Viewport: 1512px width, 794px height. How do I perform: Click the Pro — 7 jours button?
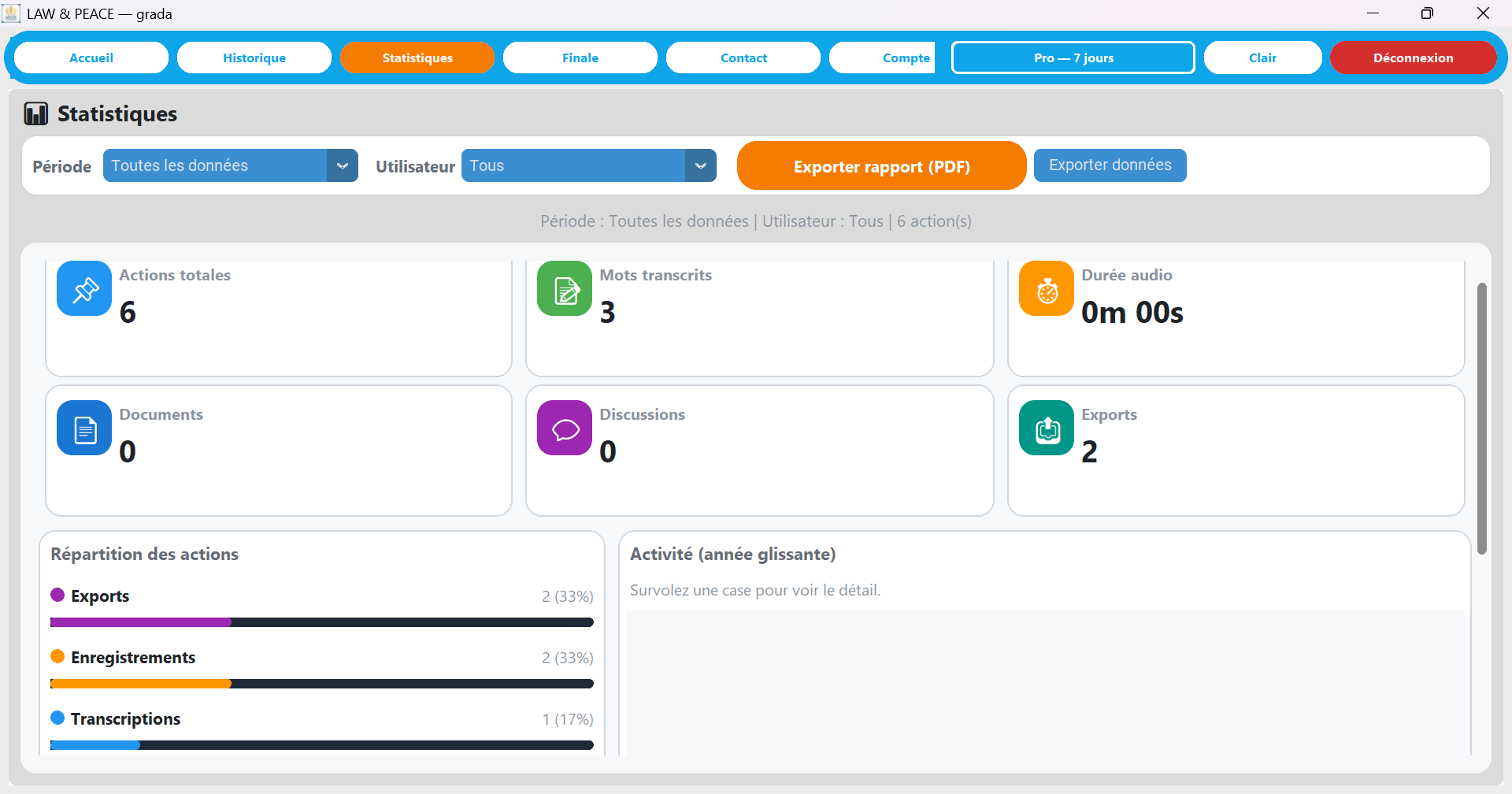click(x=1073, y=58)
